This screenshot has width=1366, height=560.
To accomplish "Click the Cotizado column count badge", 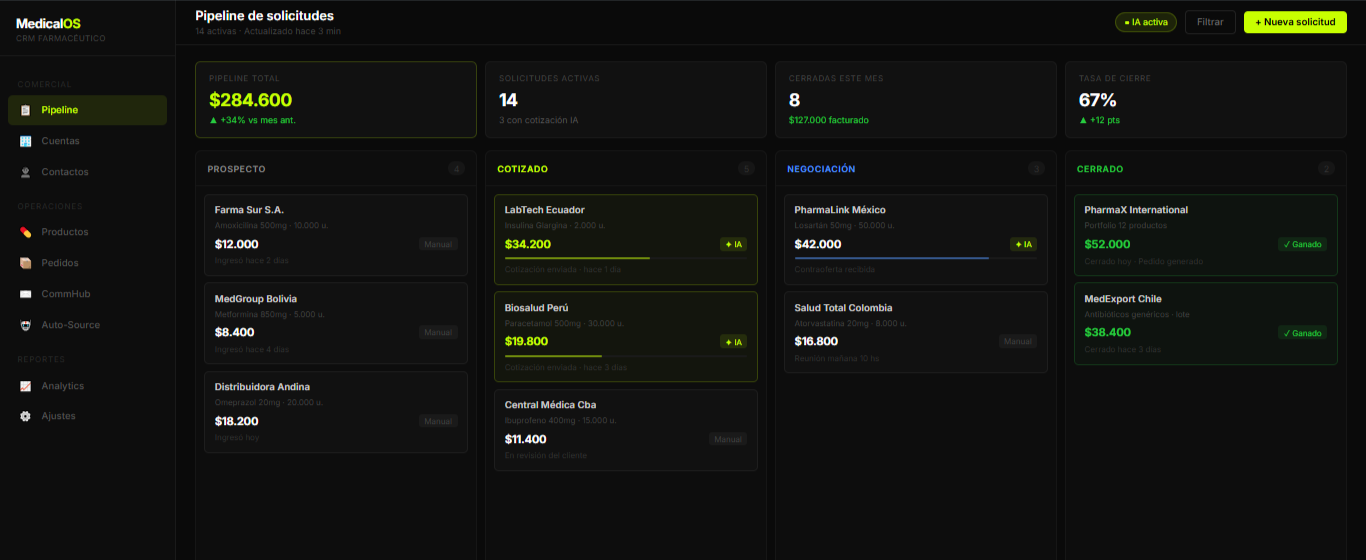I will coord(746,169).
